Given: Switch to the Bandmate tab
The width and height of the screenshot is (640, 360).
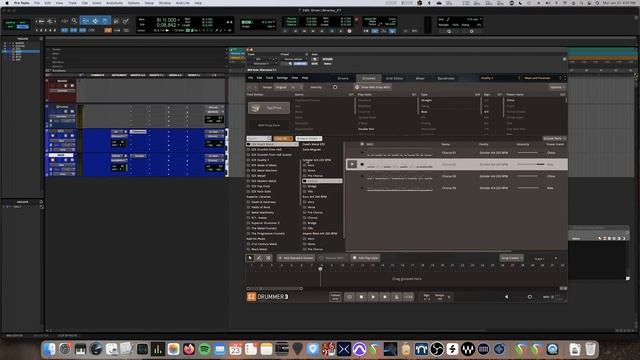Looking at the screenshot, I should click(446, 78).
